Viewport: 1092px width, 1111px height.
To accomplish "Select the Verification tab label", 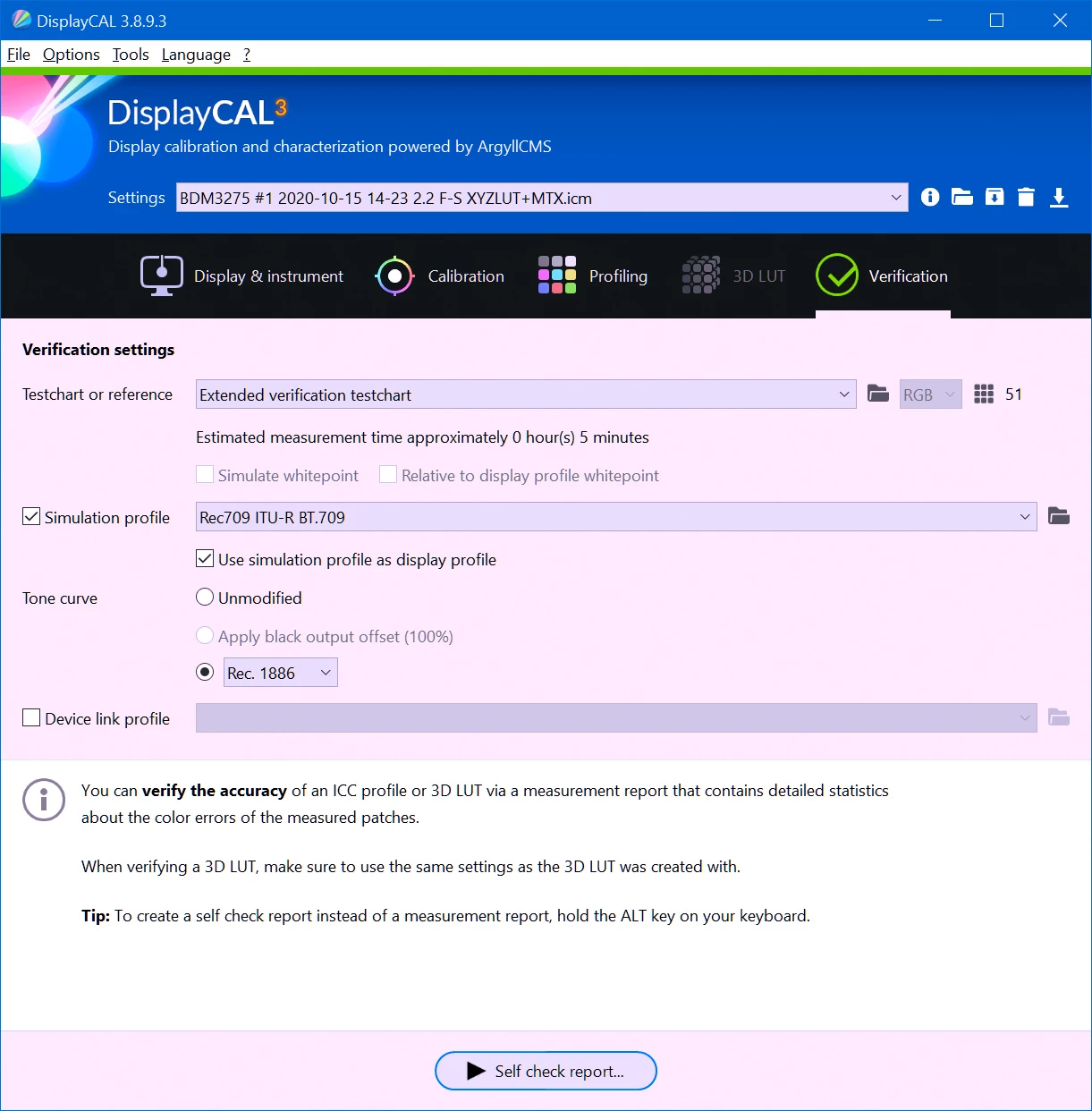I will (908, 276).
